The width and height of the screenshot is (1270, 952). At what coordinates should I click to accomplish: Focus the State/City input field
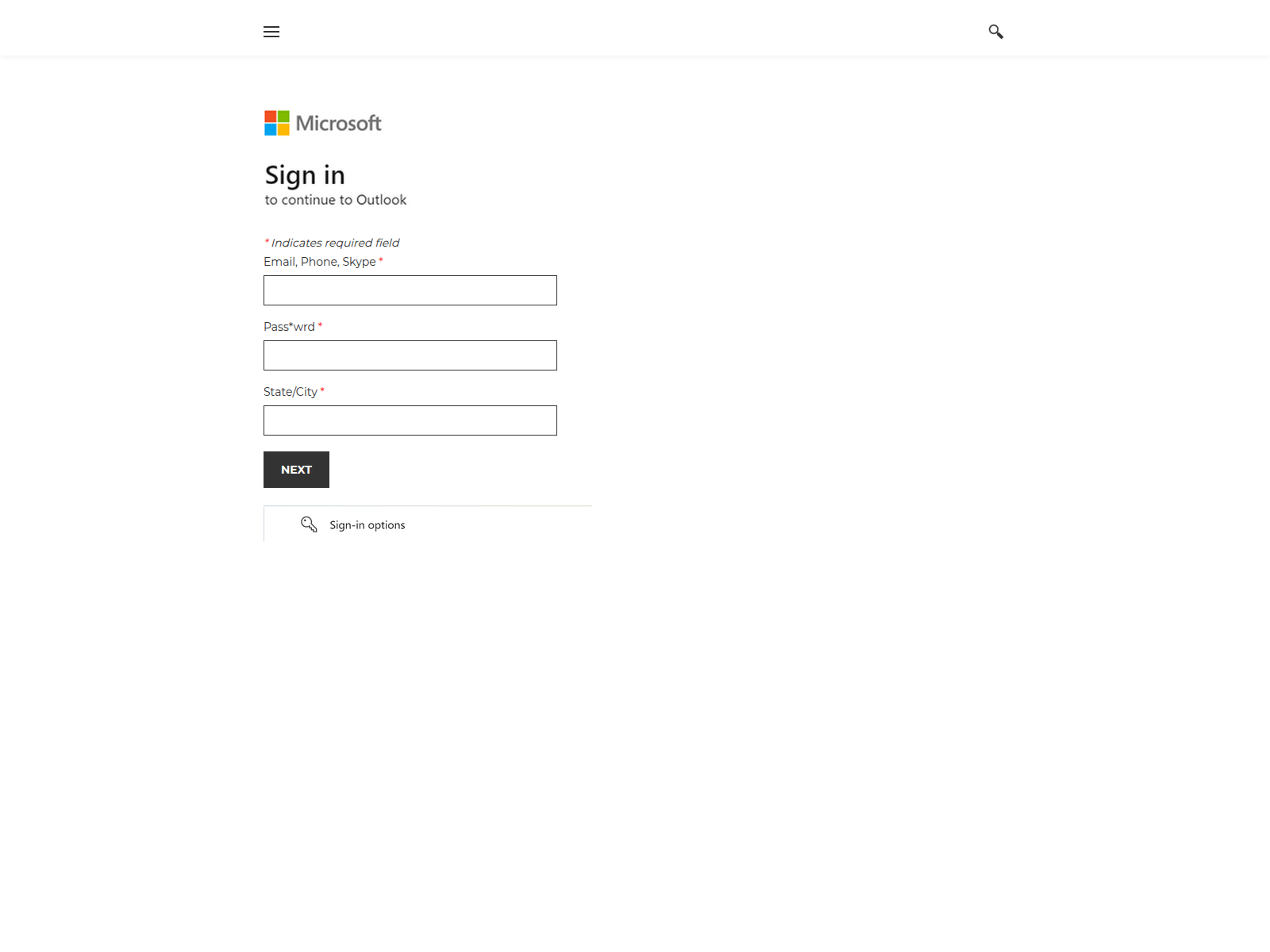click(410, 420)
